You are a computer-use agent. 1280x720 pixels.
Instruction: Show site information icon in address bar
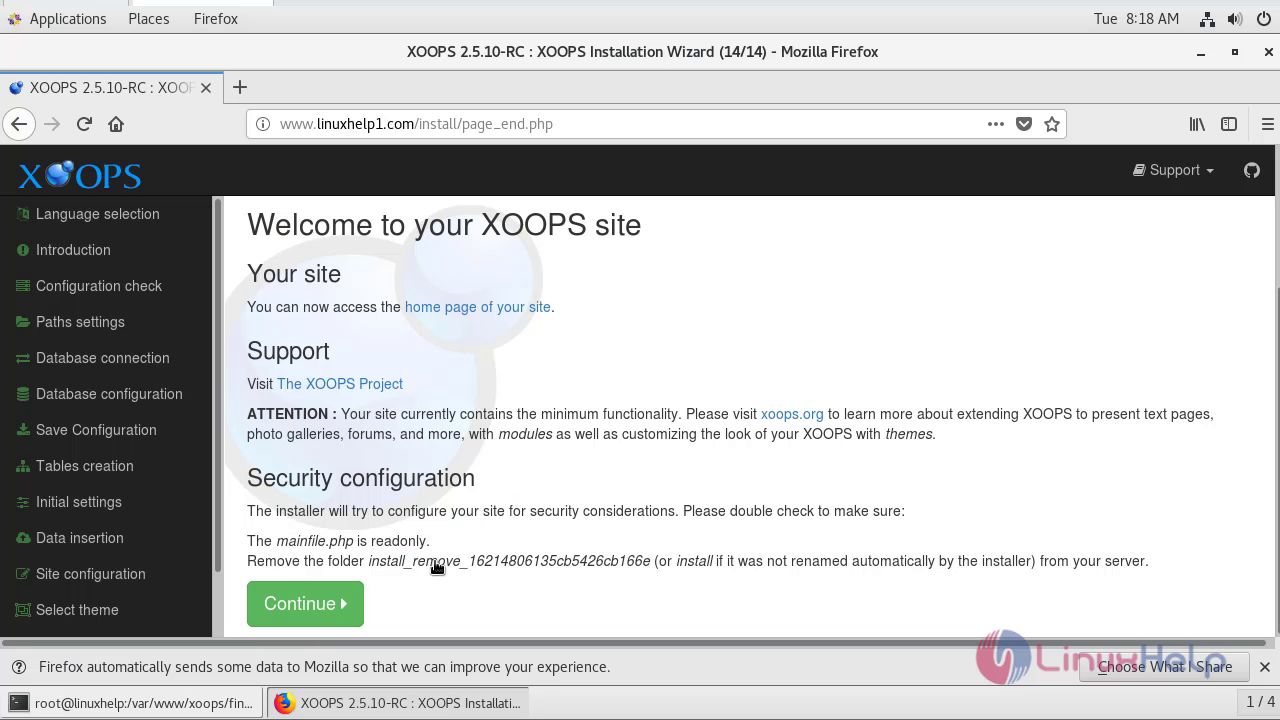263,124
